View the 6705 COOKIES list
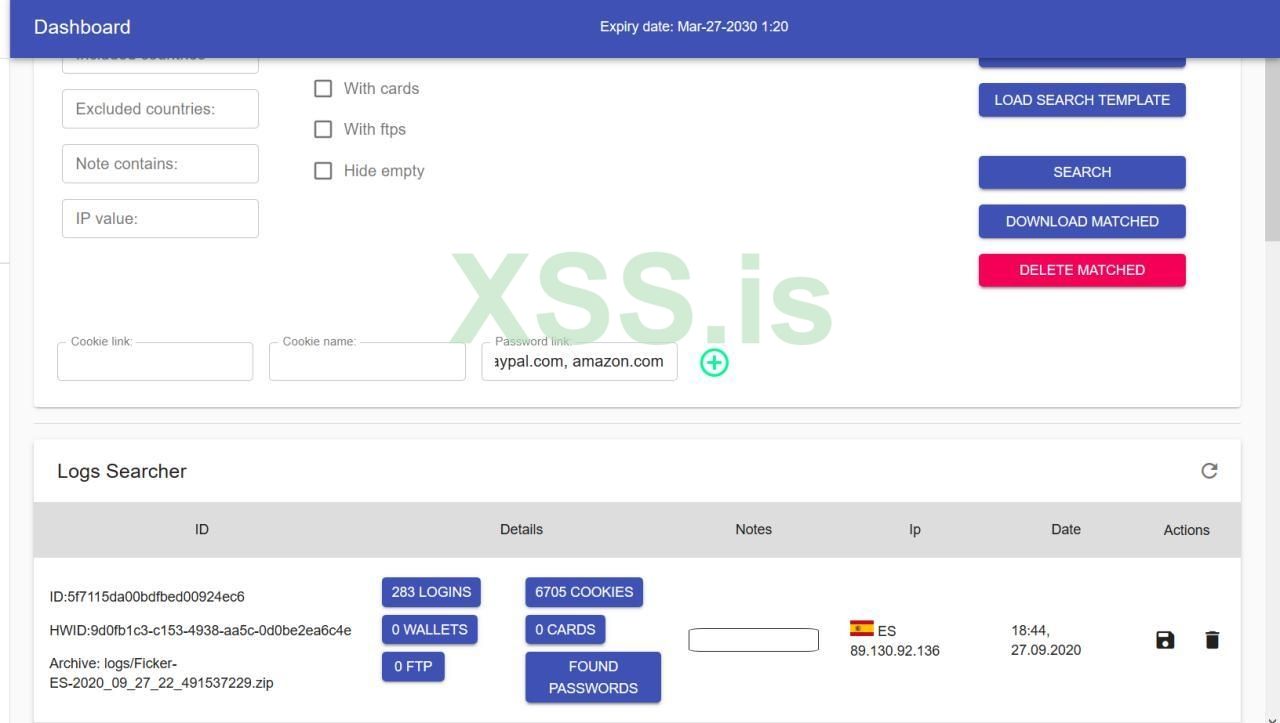The height and width of the screenshot is (723, 1280). click(584, 592)
